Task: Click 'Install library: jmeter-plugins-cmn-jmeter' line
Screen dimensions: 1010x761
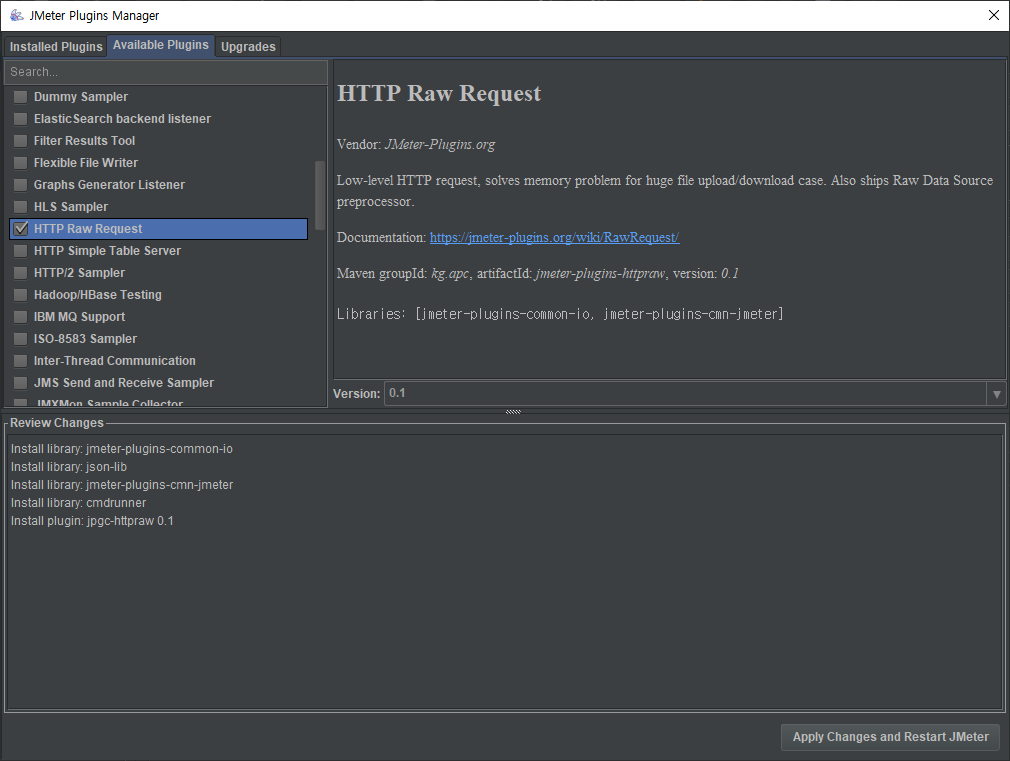Action: pos(122,485)
